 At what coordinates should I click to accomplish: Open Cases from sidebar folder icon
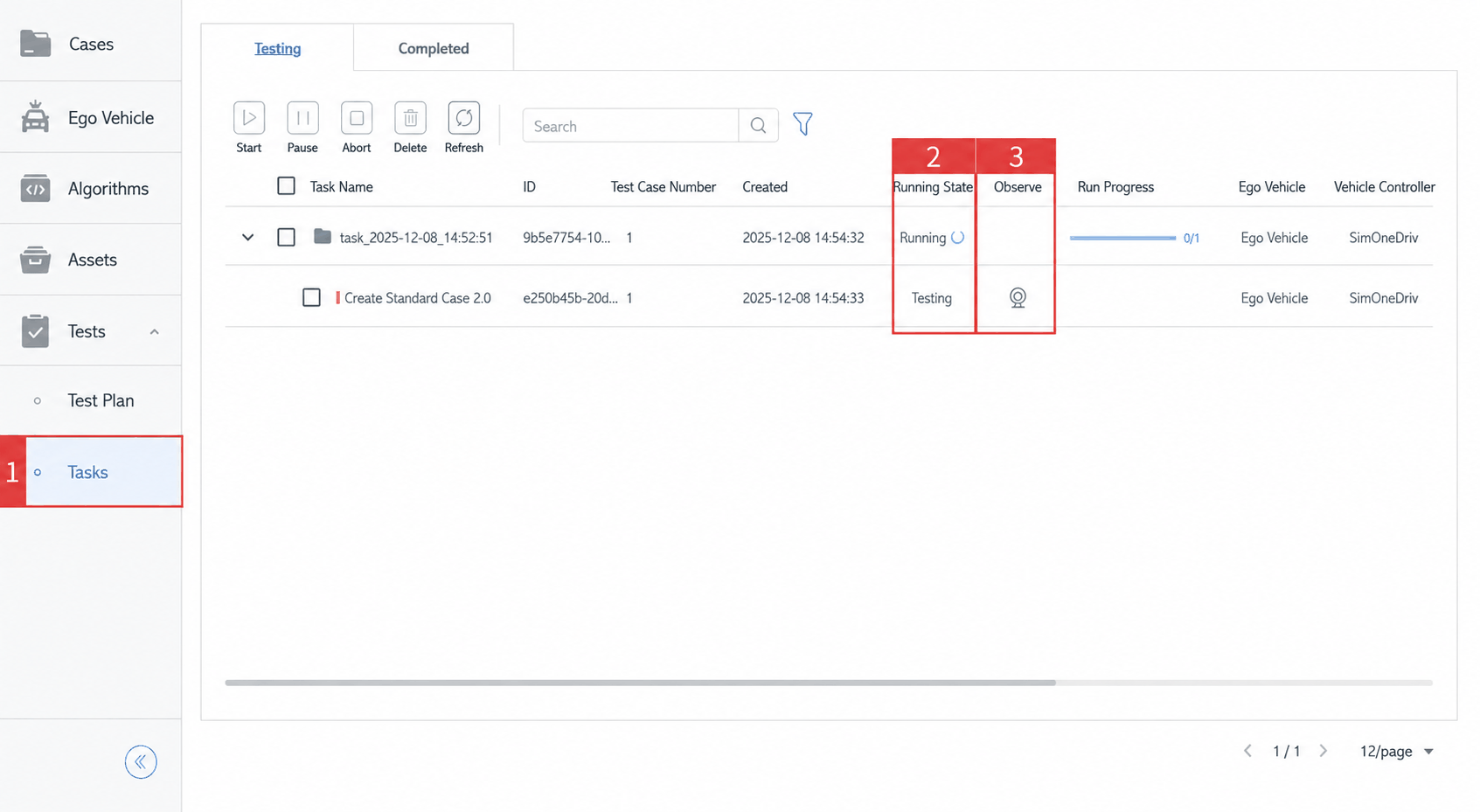pyautogui.click(x=36, y=44)
